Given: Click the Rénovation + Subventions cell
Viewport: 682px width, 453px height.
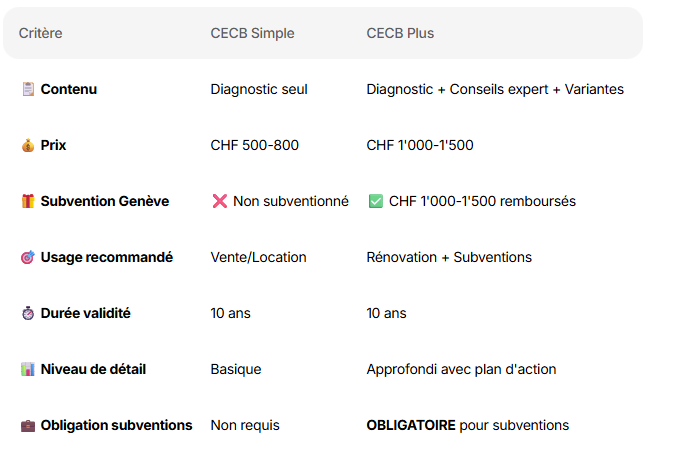Looking at the screenshot, I should [x=449, y=258].
